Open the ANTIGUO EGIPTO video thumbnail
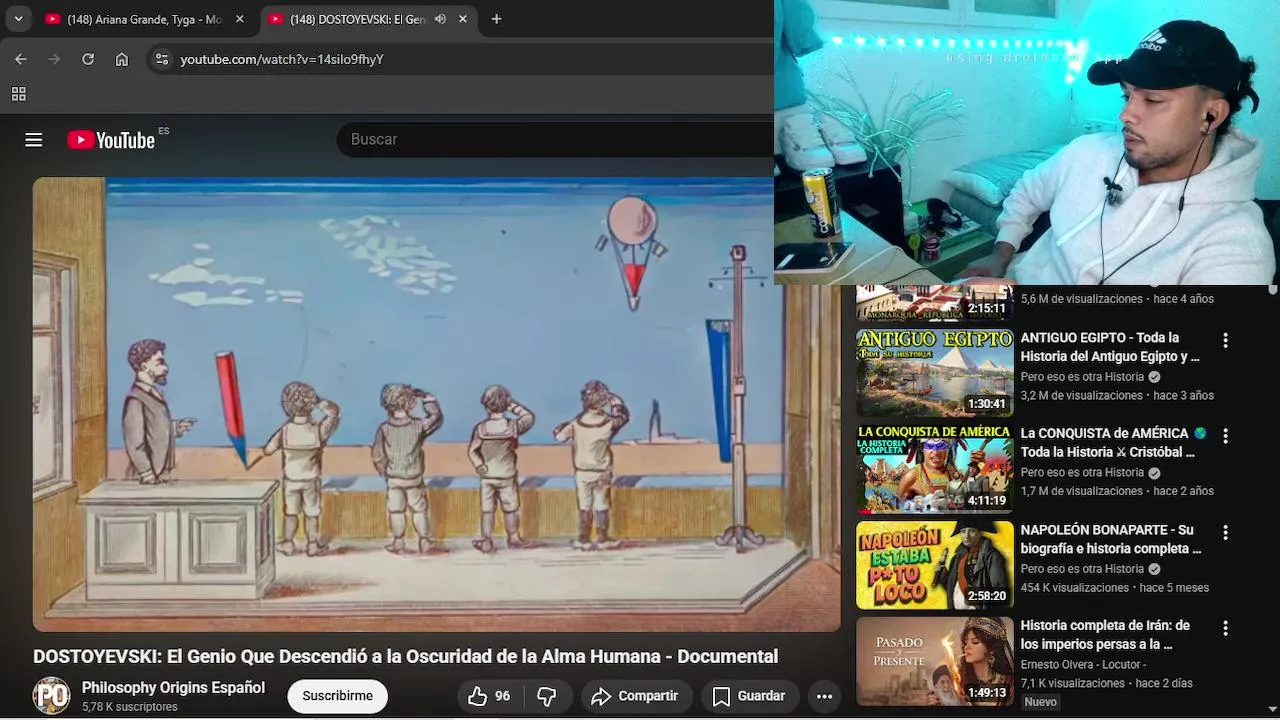The width and height of the screenshot is (1280, 720). [x=934, y=373]
